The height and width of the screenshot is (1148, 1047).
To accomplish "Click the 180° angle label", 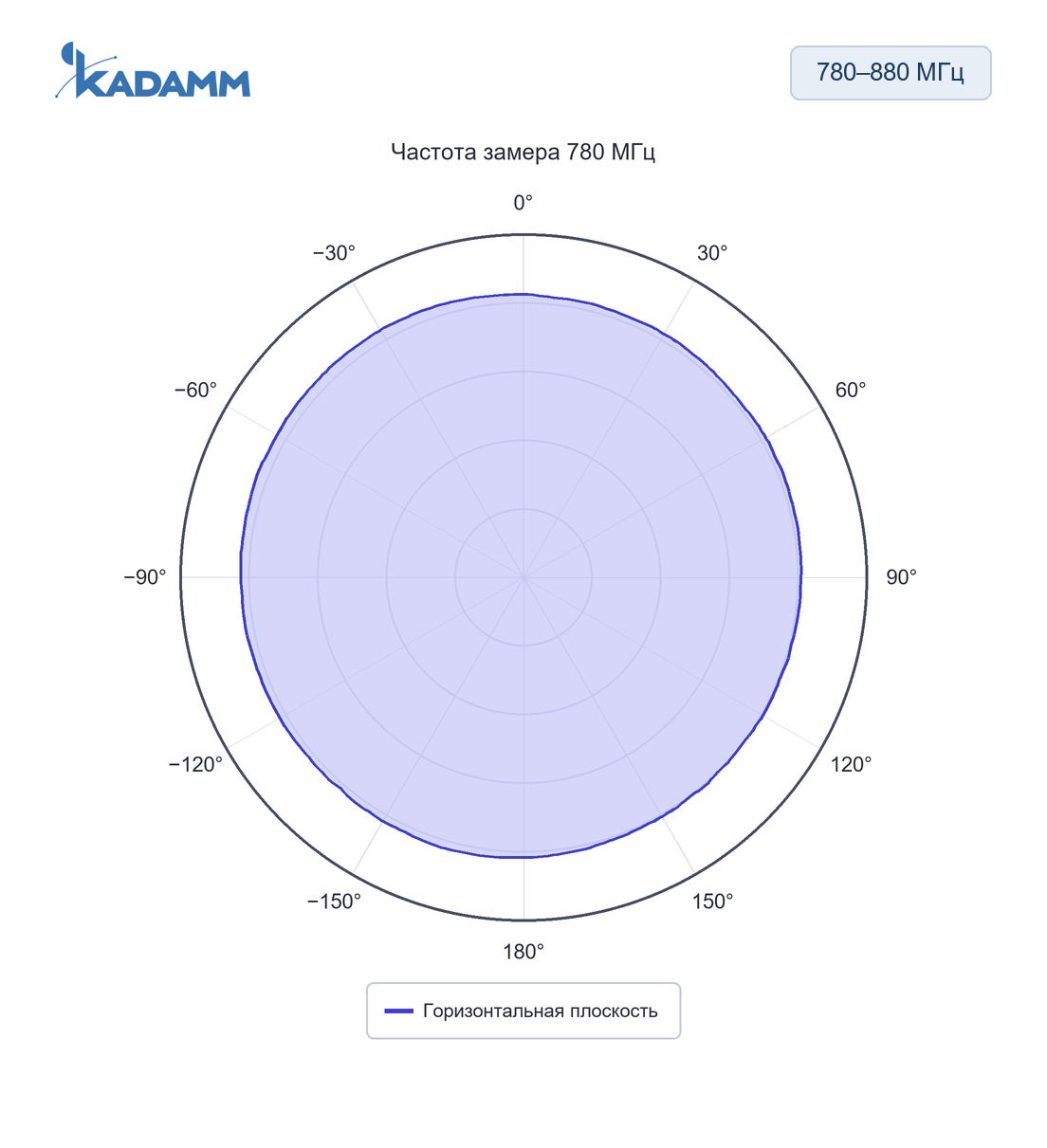I will 523,952.
